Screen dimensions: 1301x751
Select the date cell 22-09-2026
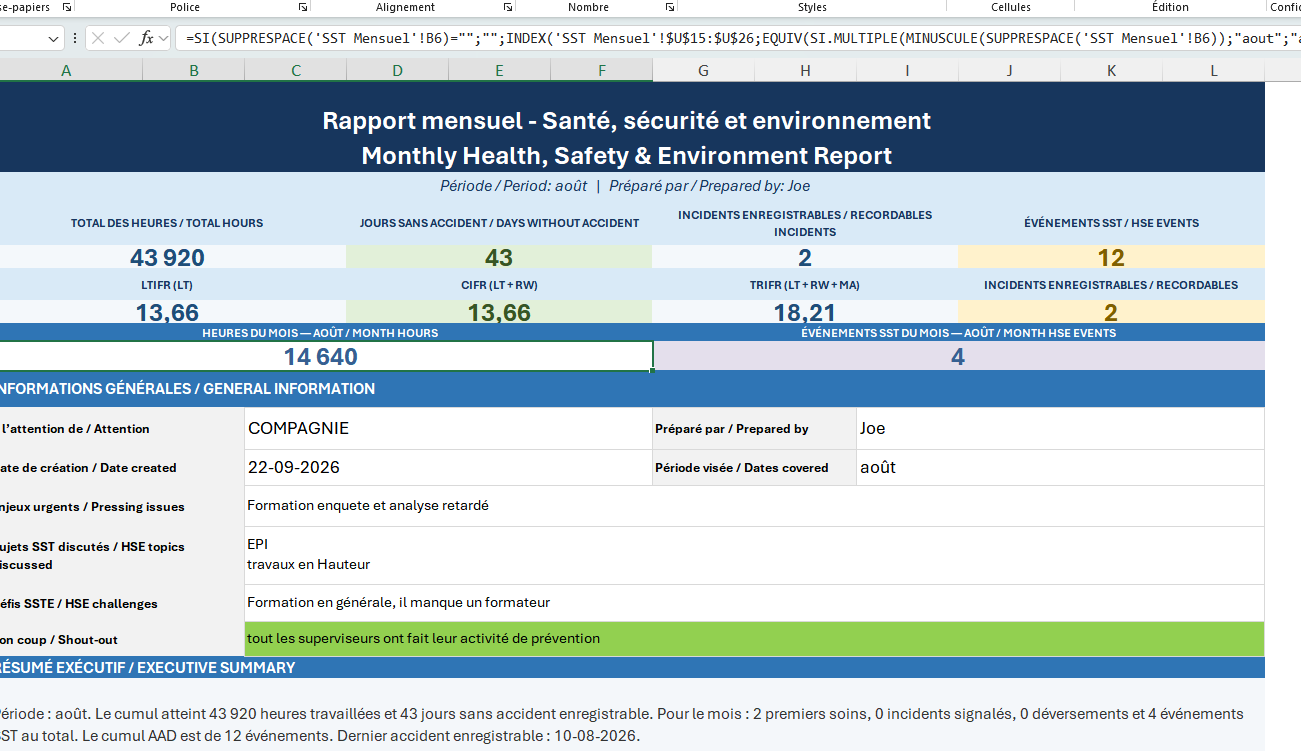pyautogui.click(x=448, y=467)
